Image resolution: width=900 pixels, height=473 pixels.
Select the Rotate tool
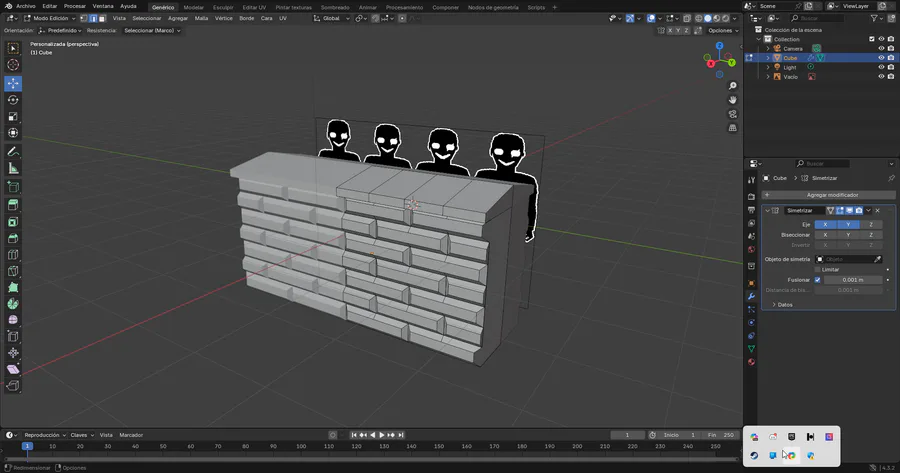pyautogui.click(x=13, y=100)
